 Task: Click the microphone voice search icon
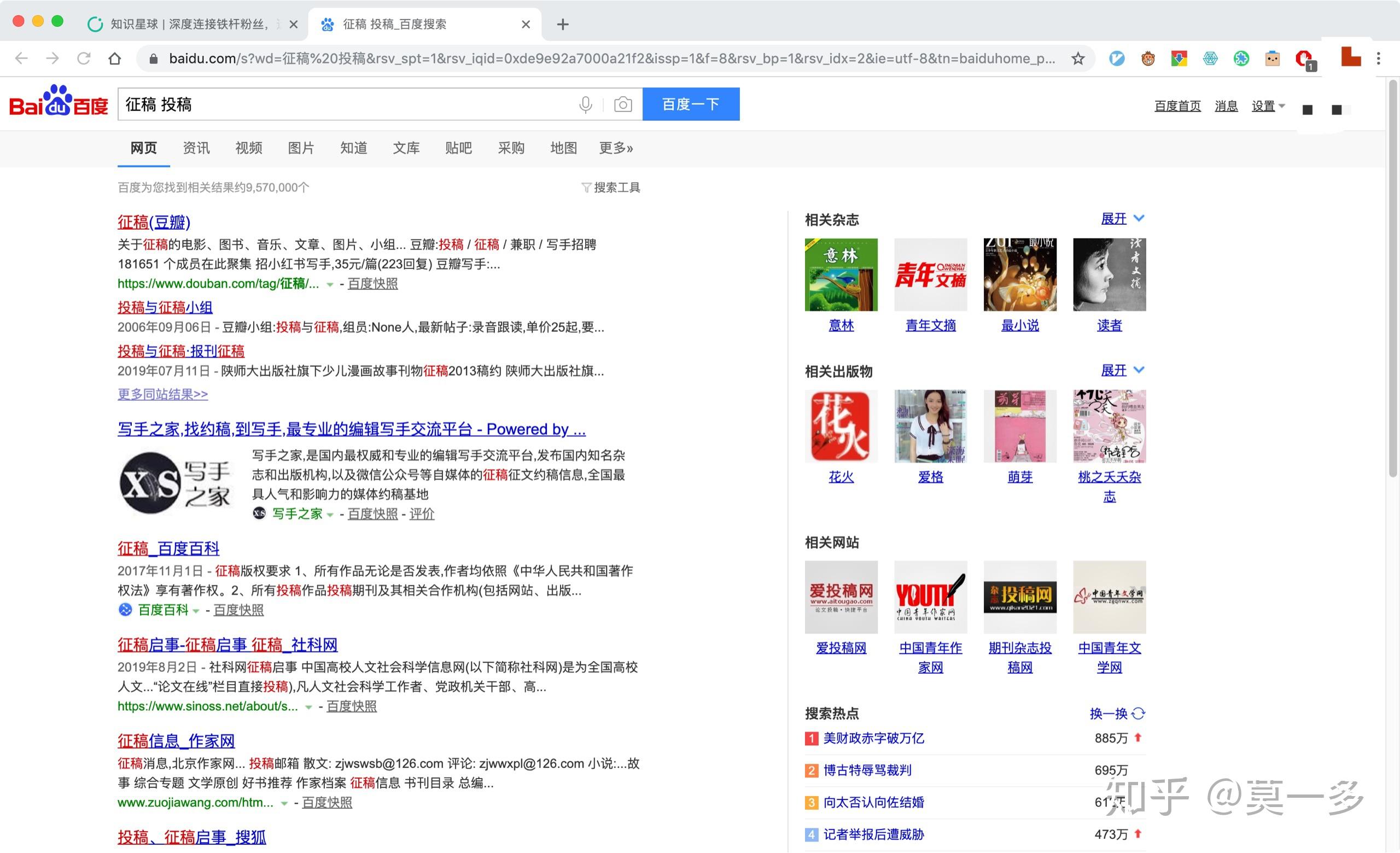(585, 104)
